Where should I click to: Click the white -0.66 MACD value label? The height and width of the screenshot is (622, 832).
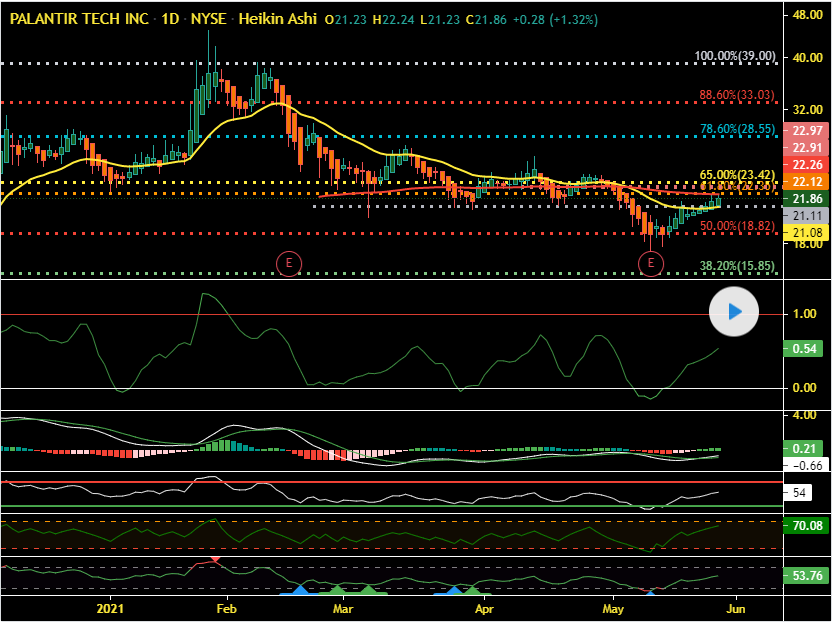806,466
